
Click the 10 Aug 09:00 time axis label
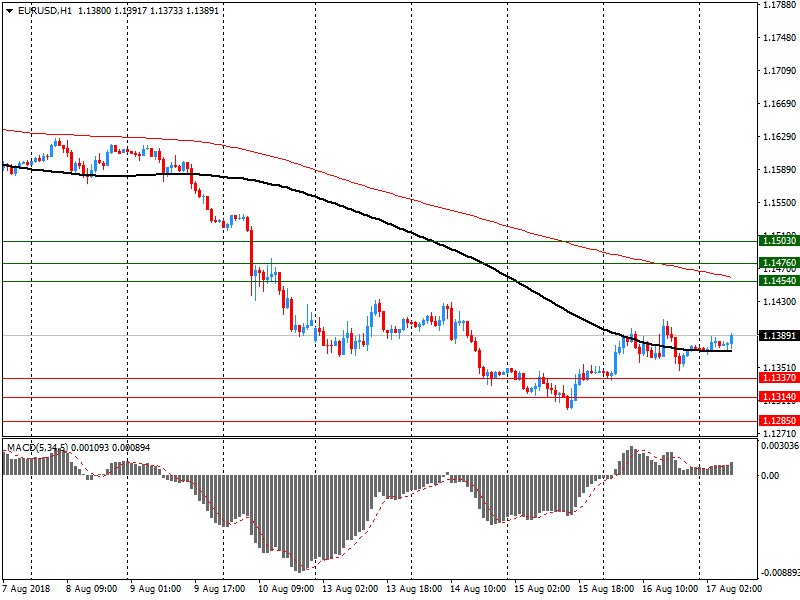click(286, 589)
